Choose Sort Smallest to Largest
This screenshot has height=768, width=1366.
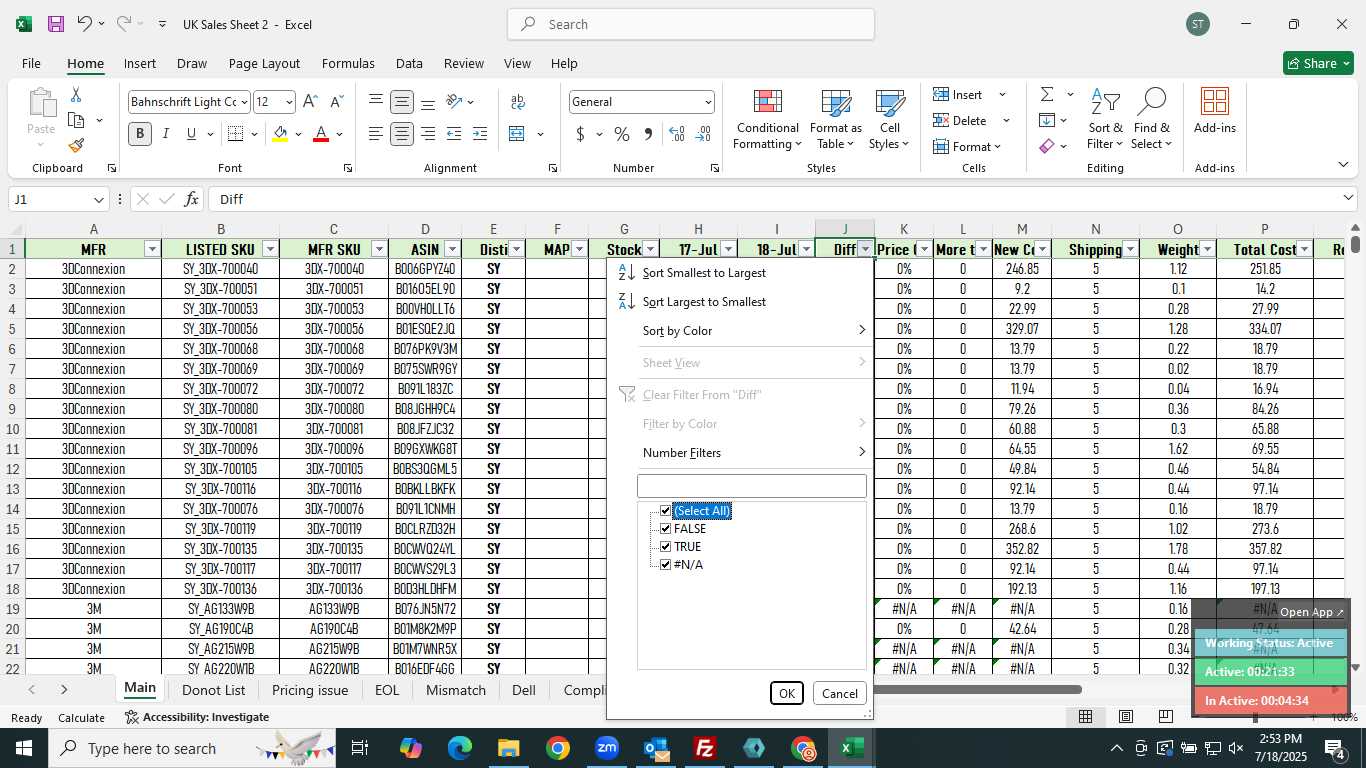point(740,273)
